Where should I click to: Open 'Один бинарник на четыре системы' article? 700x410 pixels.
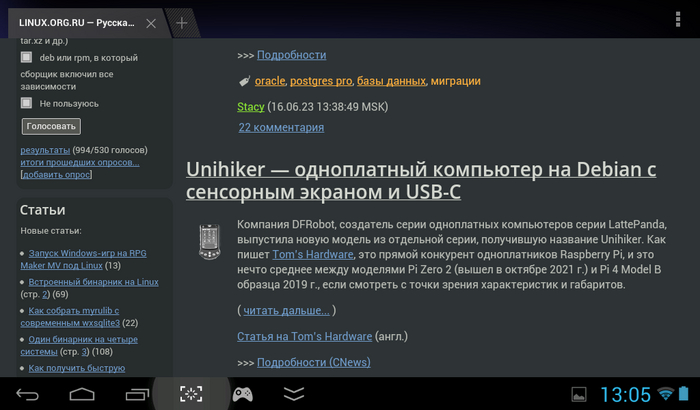tap(79, 345)
